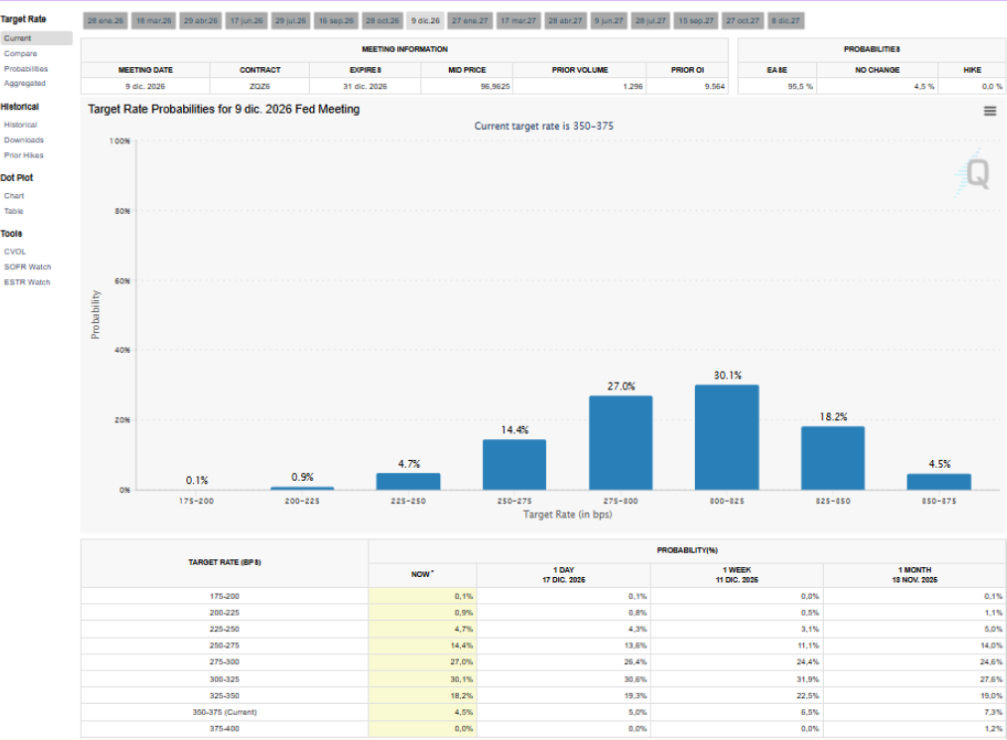Open Dot Plot Table link

click(x=14, y=211)
